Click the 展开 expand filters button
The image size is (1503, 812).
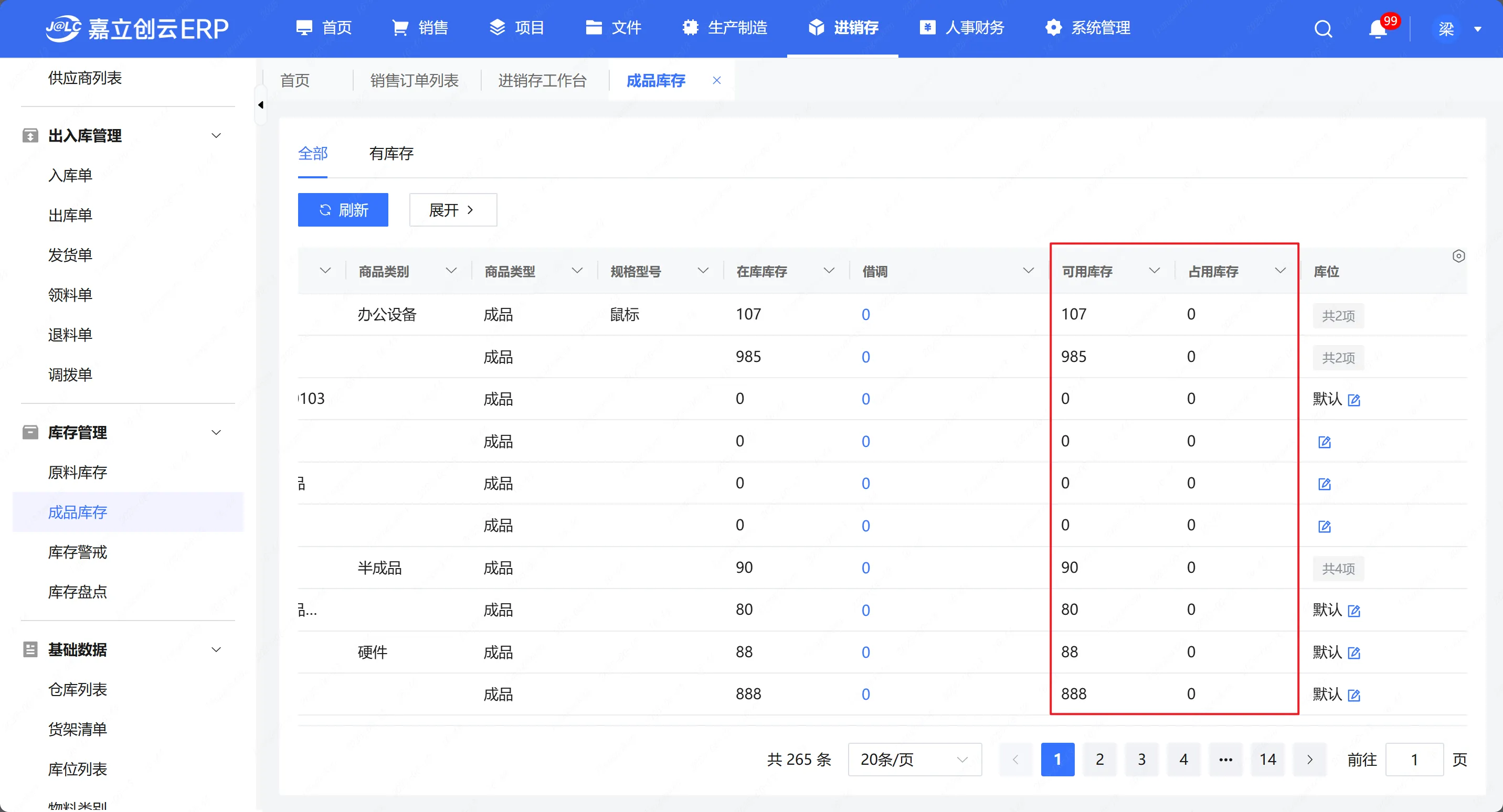coord(453,210)
